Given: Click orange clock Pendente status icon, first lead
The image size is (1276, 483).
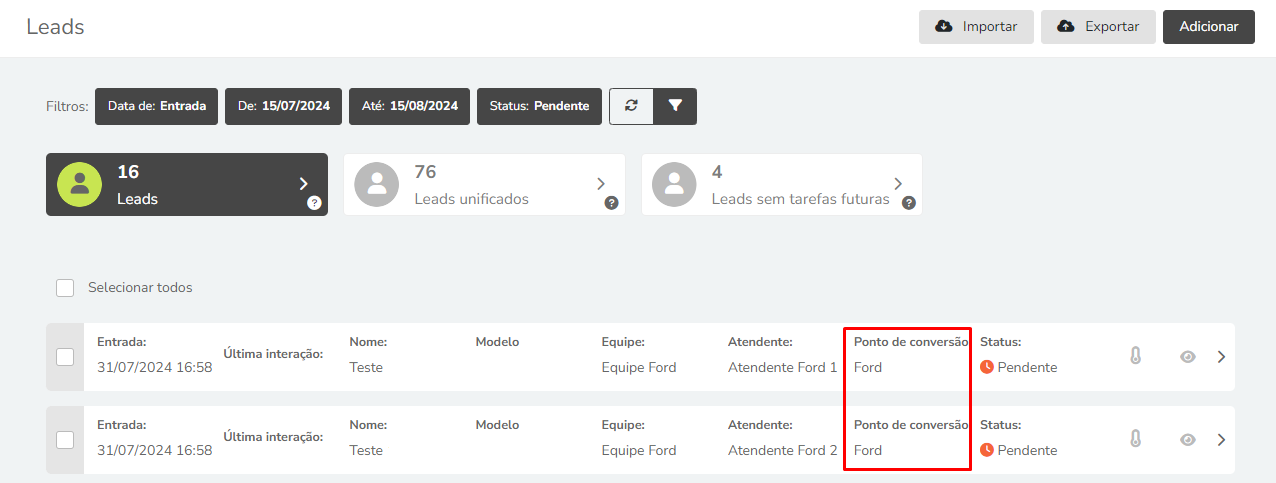Looking at the screenshot, I should 987,367.
